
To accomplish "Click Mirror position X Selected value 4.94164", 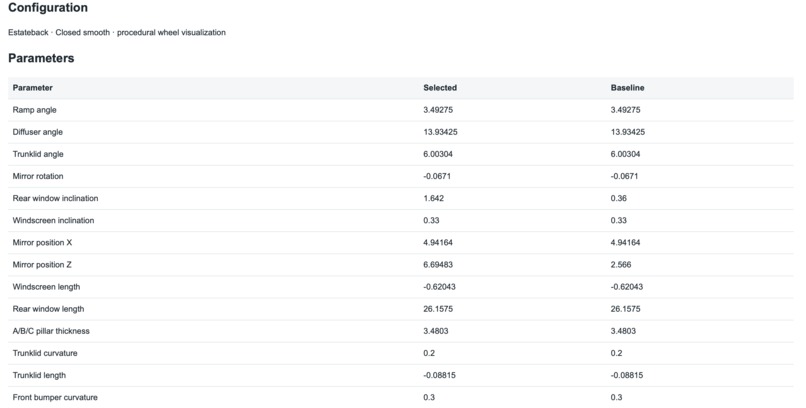I will (x=438, y=243).
